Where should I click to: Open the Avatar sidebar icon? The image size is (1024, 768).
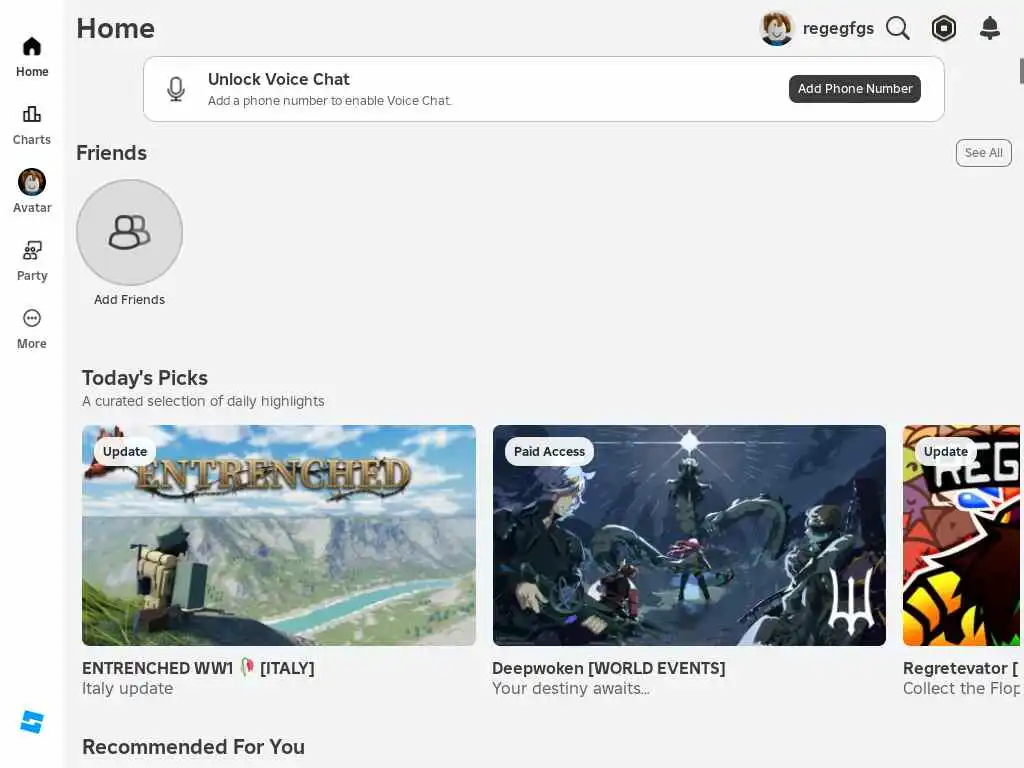31,182
